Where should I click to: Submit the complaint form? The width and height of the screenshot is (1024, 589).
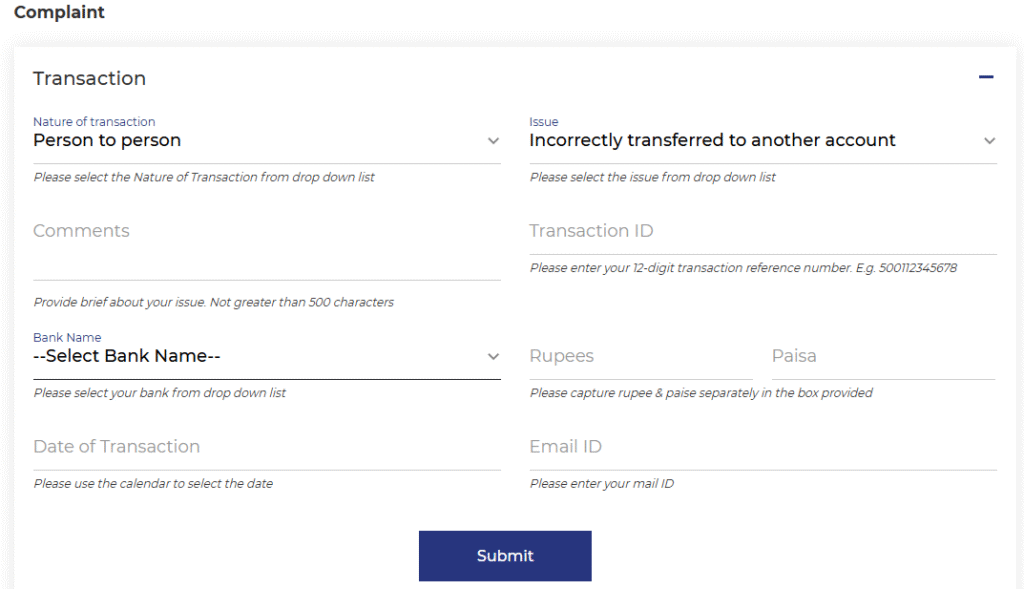click(x=505, y=556)
